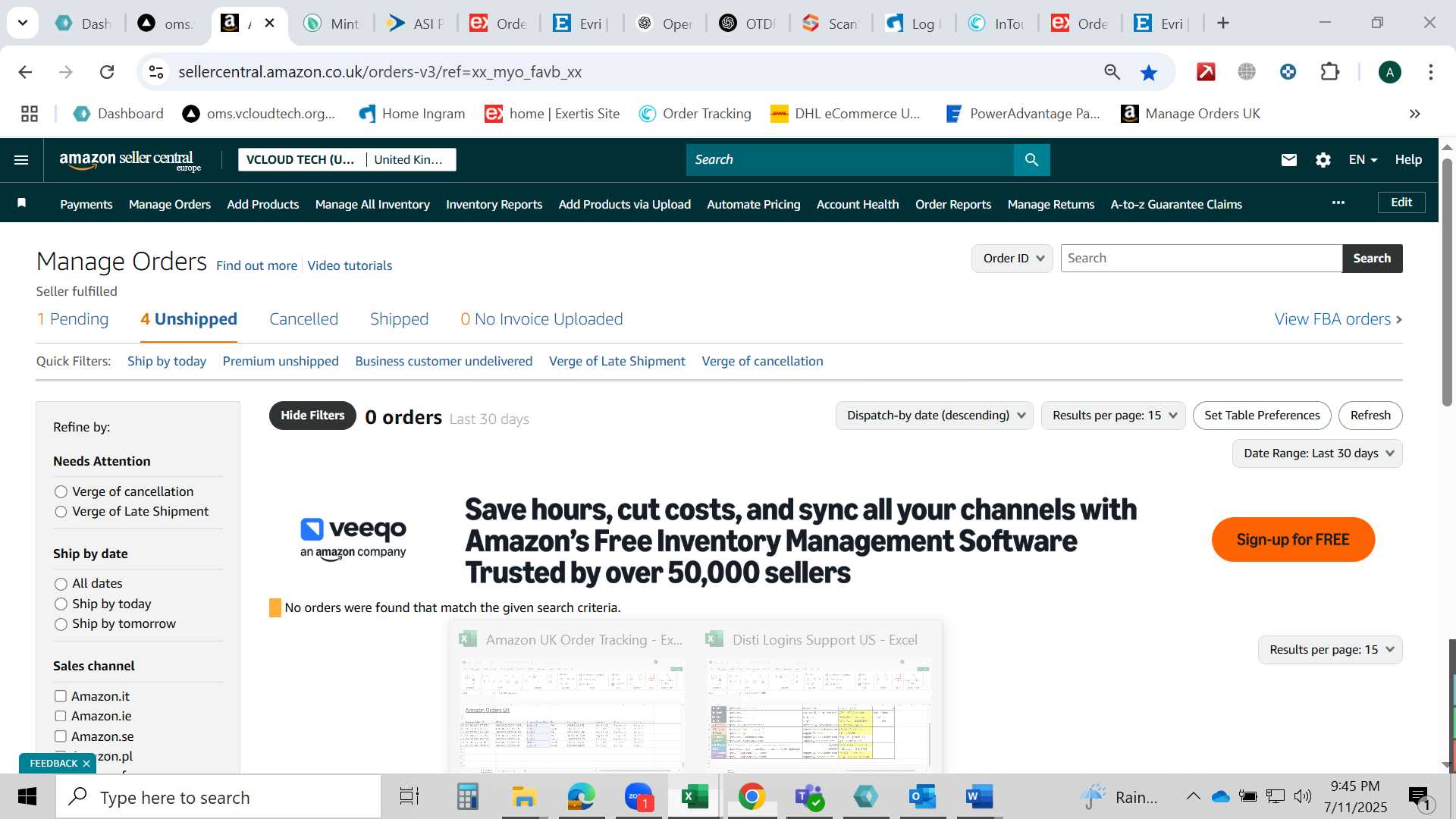Select Ship by tomorrow radio option
Screen dimensions: 1456x819
point(61,624)
